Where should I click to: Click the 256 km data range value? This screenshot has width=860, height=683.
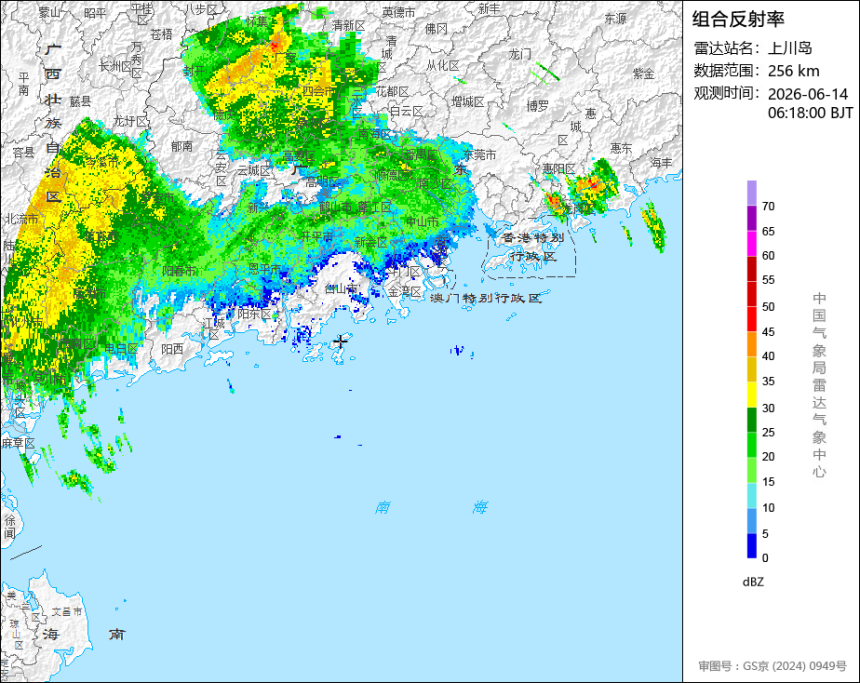coord(793,71)
